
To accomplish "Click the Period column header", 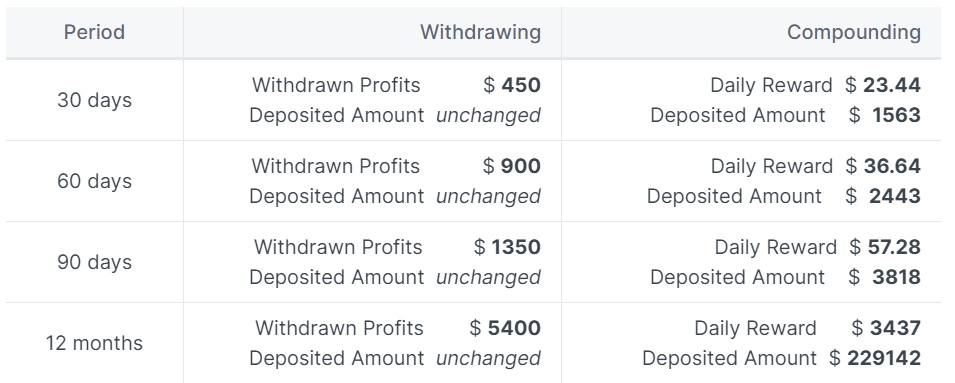I will click(94, 32).
